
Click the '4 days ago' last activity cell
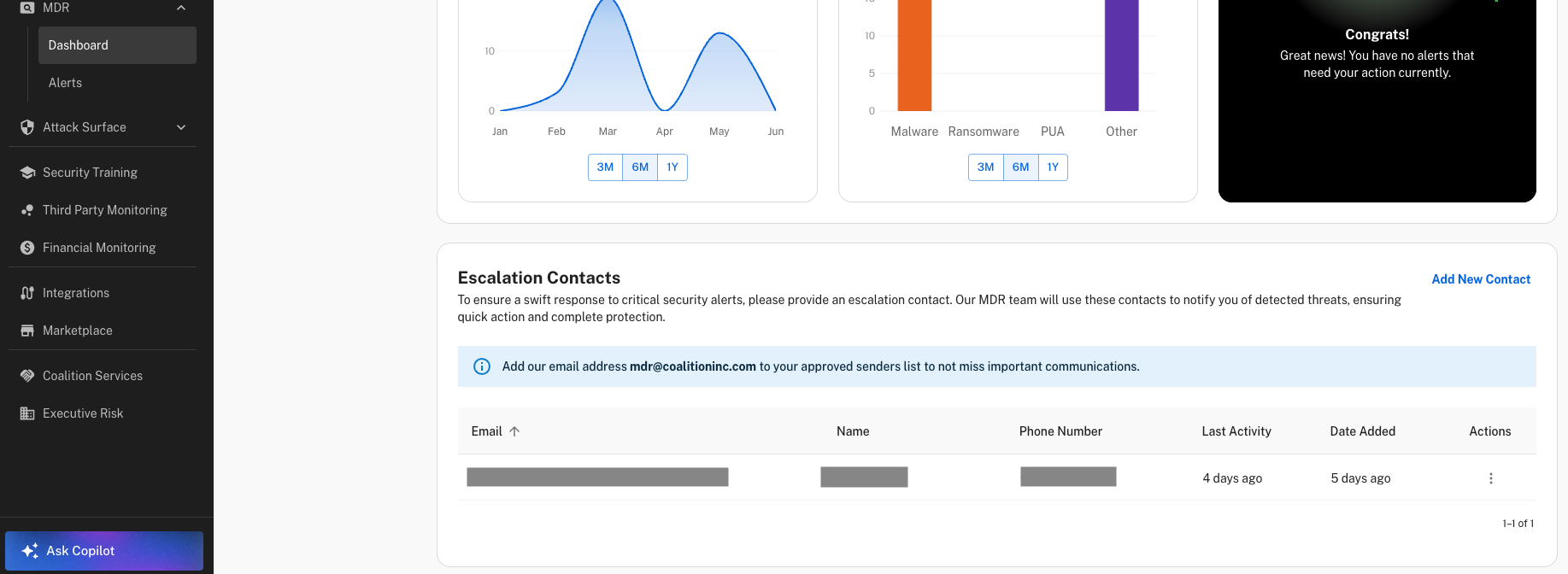pyautogui.click(x=1232, y=478)
